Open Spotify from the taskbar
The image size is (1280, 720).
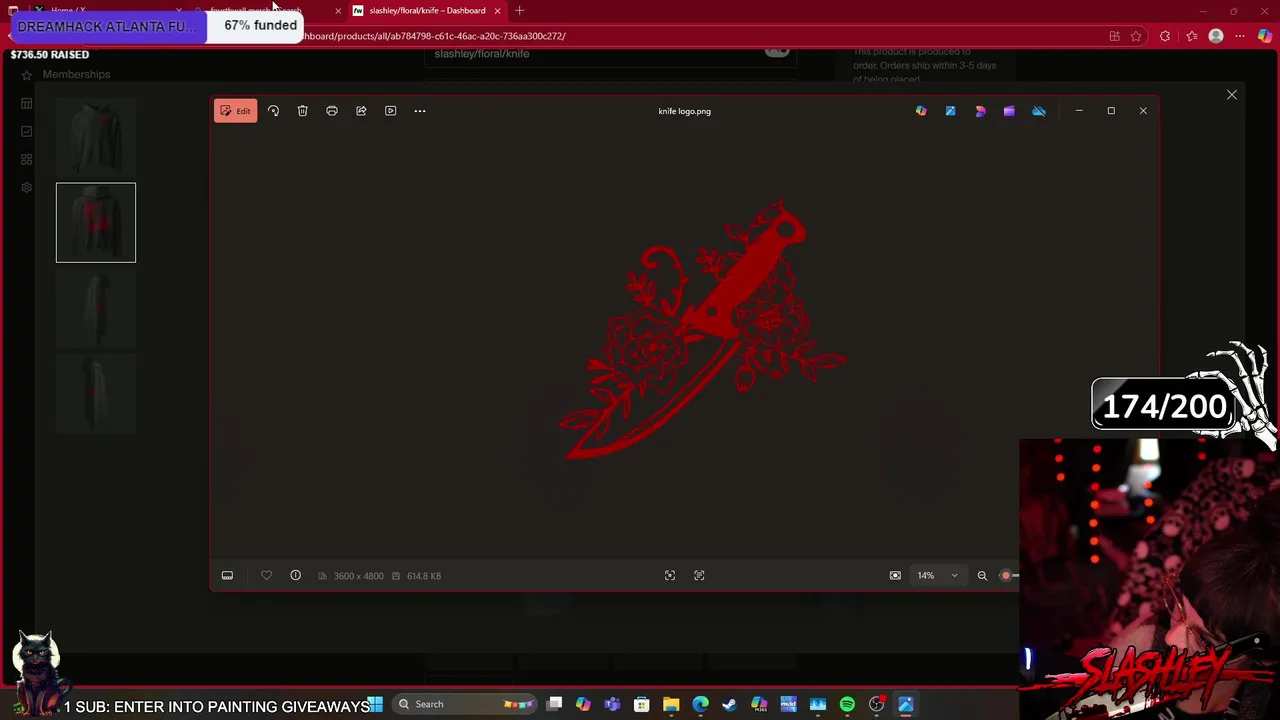(x=847, y=704)
